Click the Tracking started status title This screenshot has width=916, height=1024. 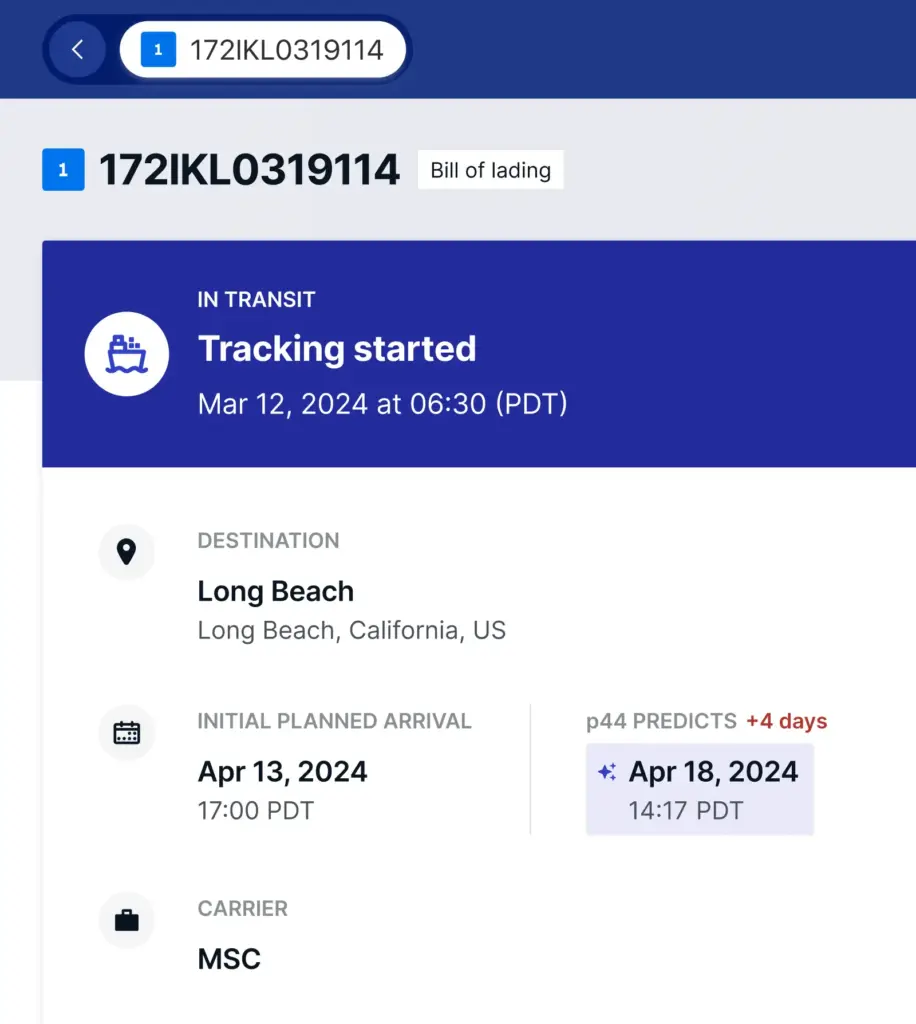click(x=337, y=349)
